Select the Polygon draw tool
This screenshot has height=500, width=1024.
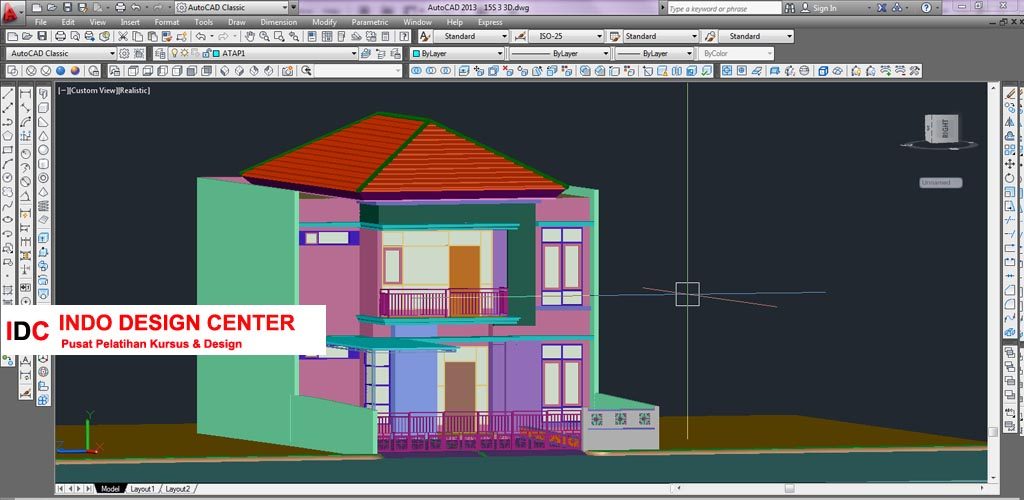coord(8,136)
